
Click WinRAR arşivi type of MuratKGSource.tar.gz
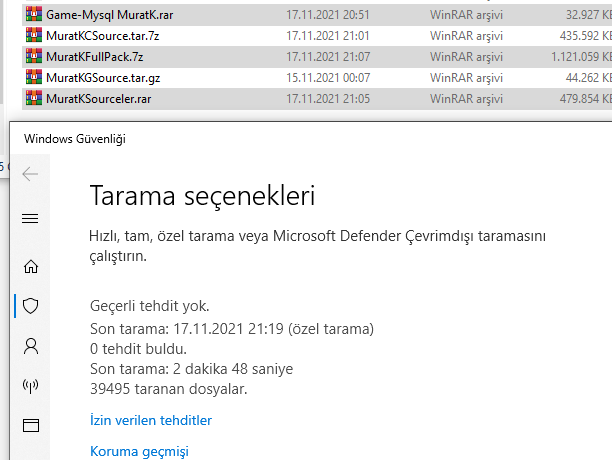point(466,78)
